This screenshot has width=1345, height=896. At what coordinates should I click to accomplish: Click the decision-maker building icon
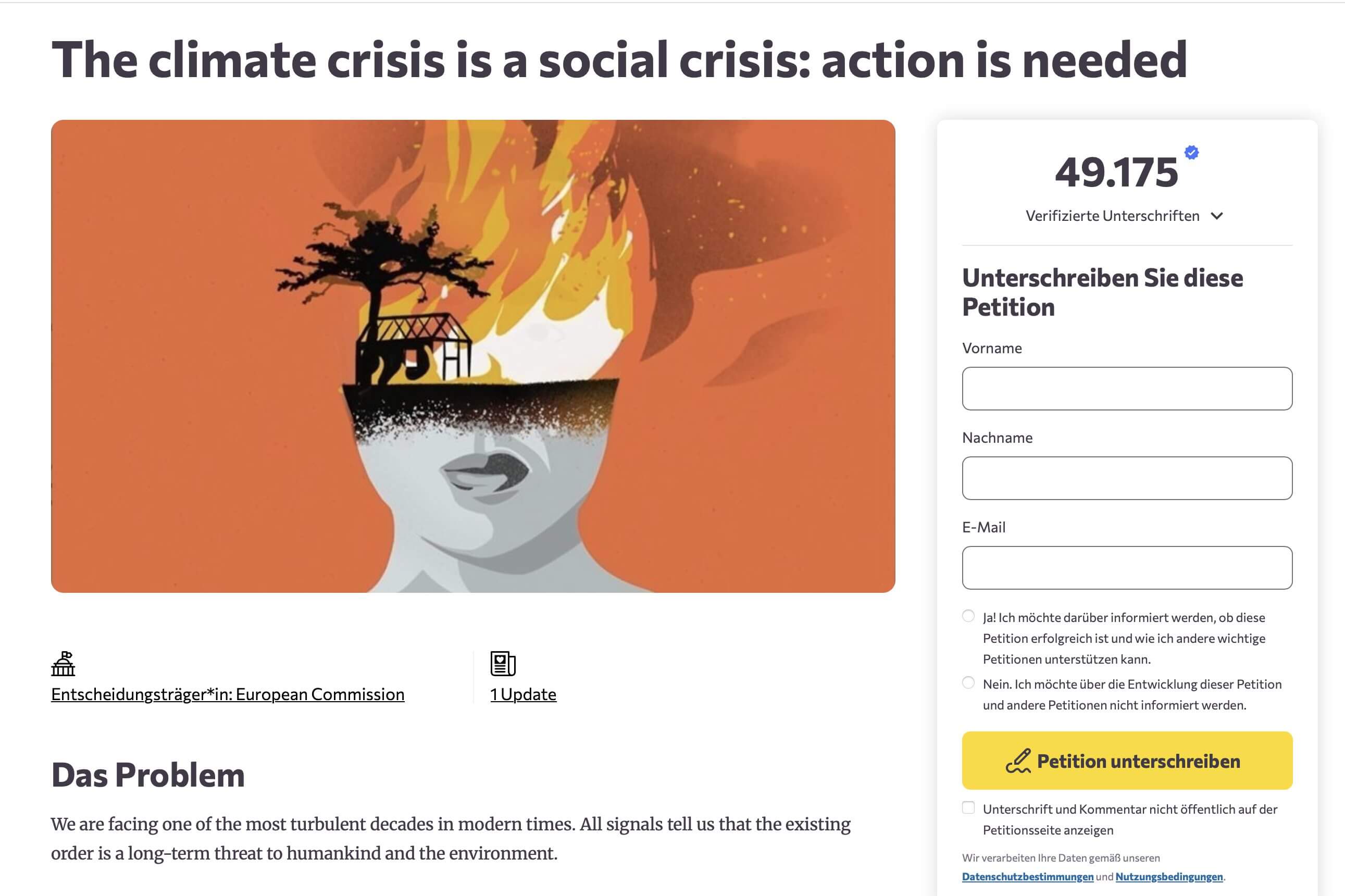[x=63, y=664]
